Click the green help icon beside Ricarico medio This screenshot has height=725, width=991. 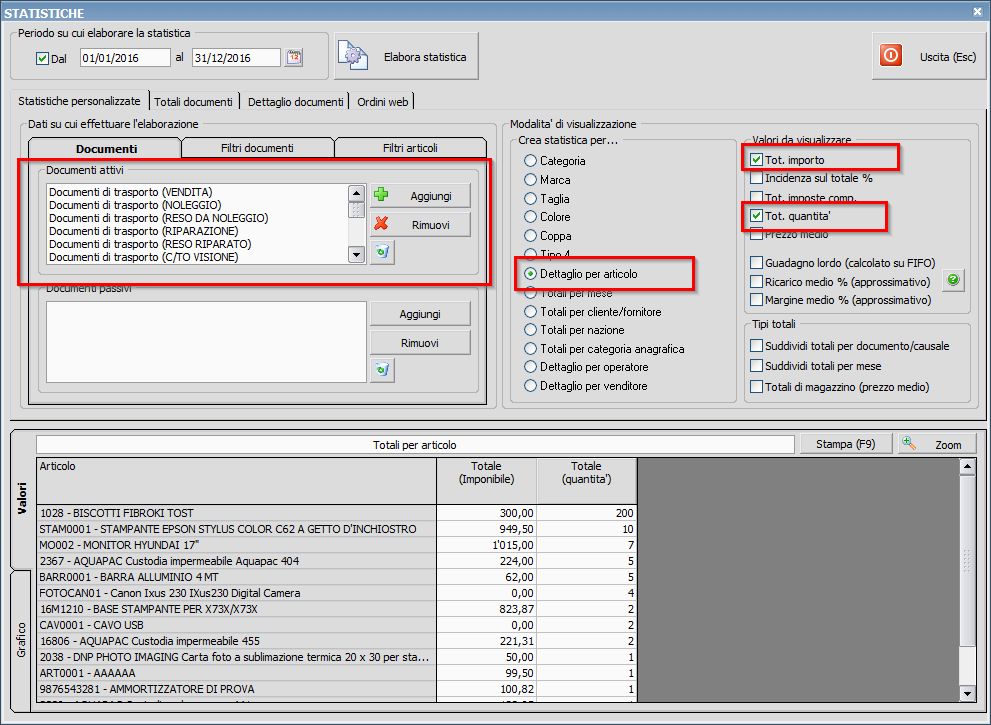pos(954,281)
